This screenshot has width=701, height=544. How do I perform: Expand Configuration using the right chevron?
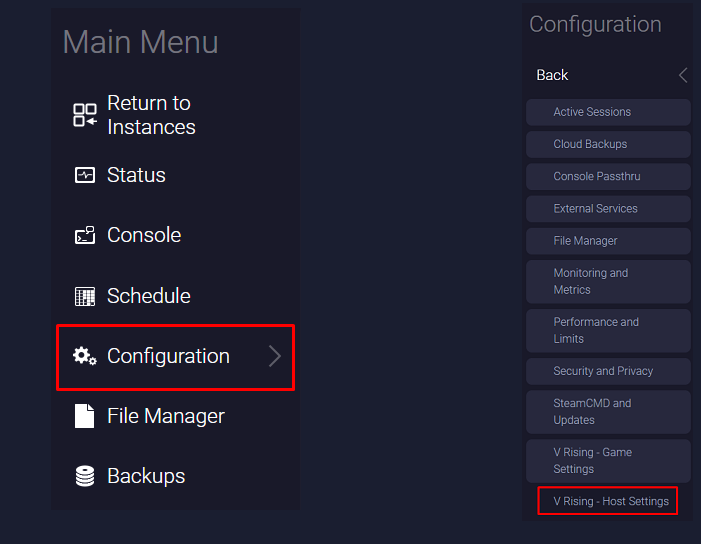coord(275,356)
